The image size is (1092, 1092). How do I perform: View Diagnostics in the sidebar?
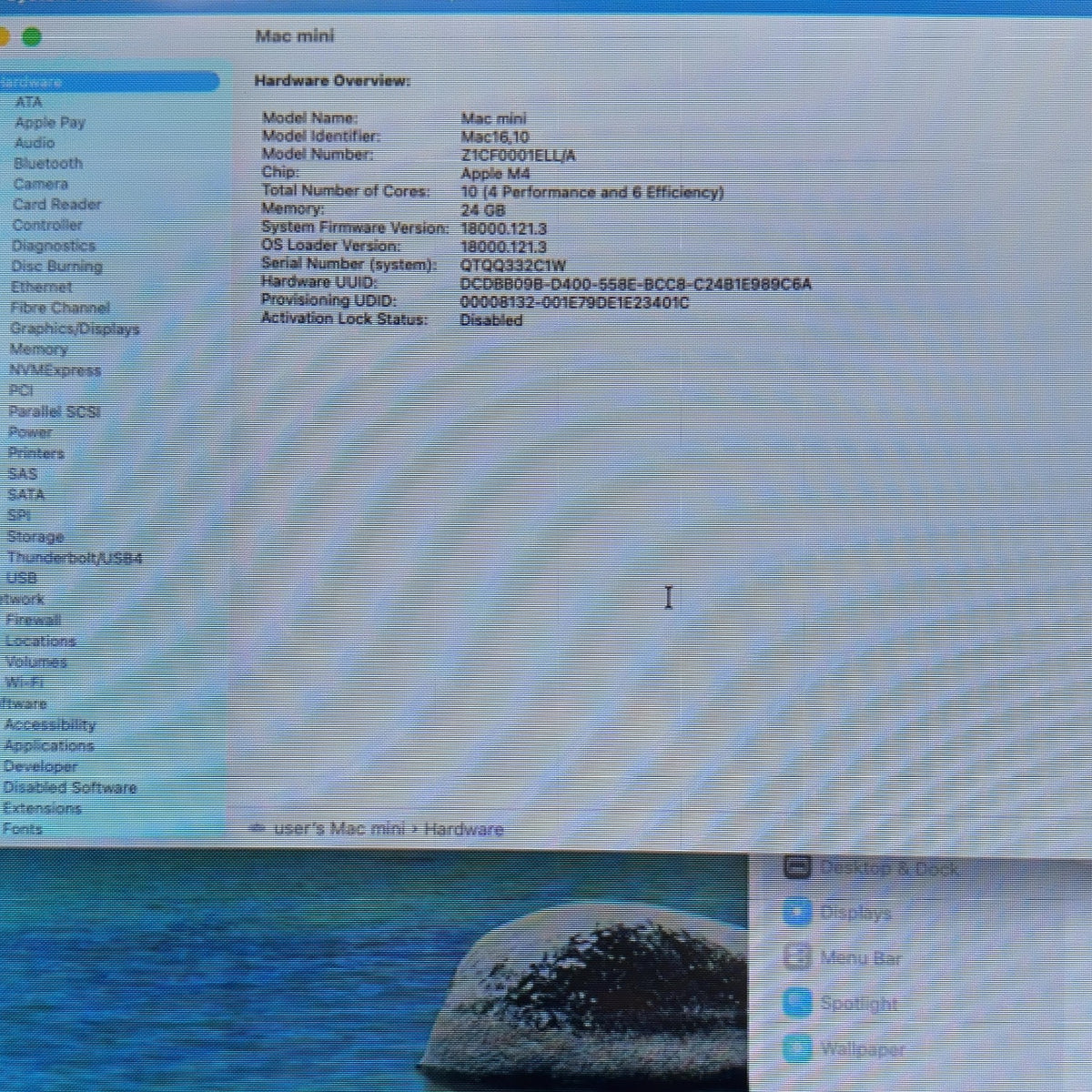(54, 246)
